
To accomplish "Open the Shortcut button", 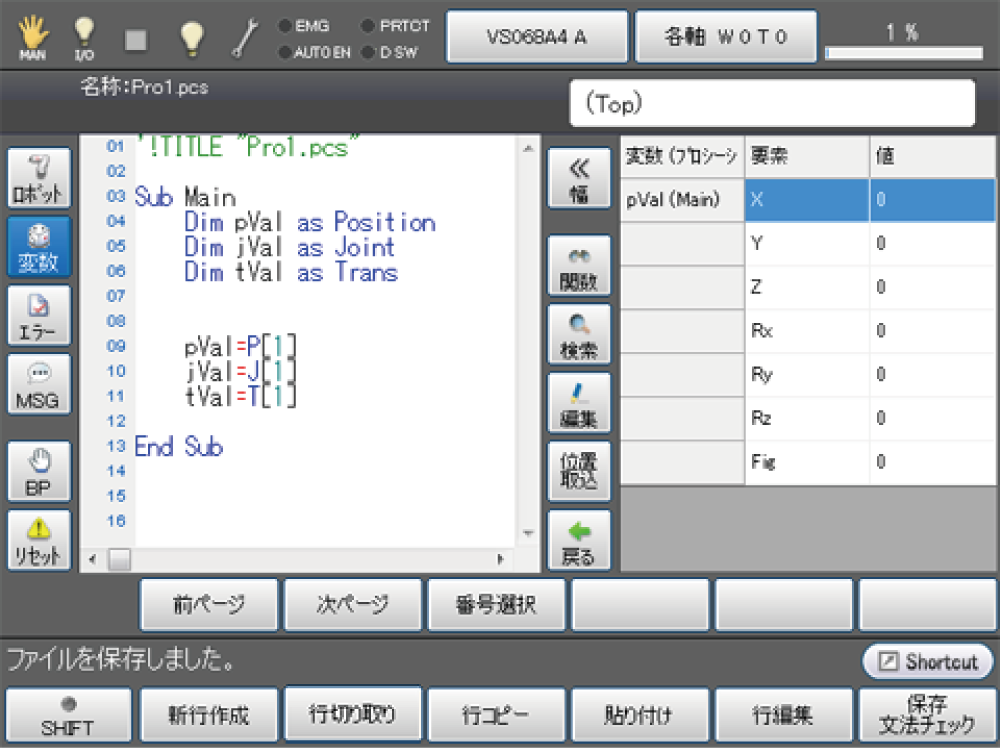I will (928, 662).
